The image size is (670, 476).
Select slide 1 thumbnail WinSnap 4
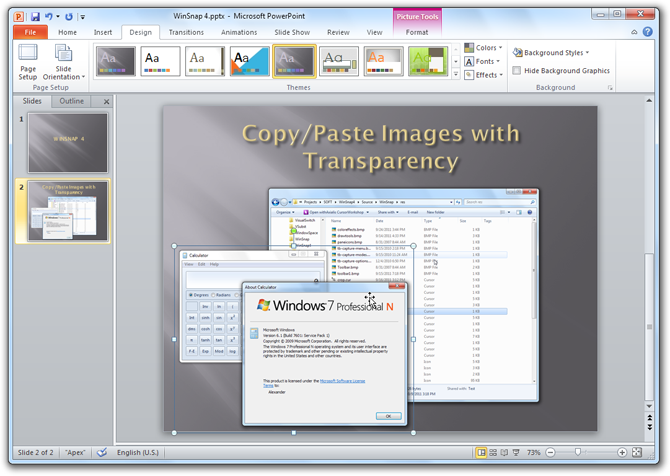tap(68, 143)
